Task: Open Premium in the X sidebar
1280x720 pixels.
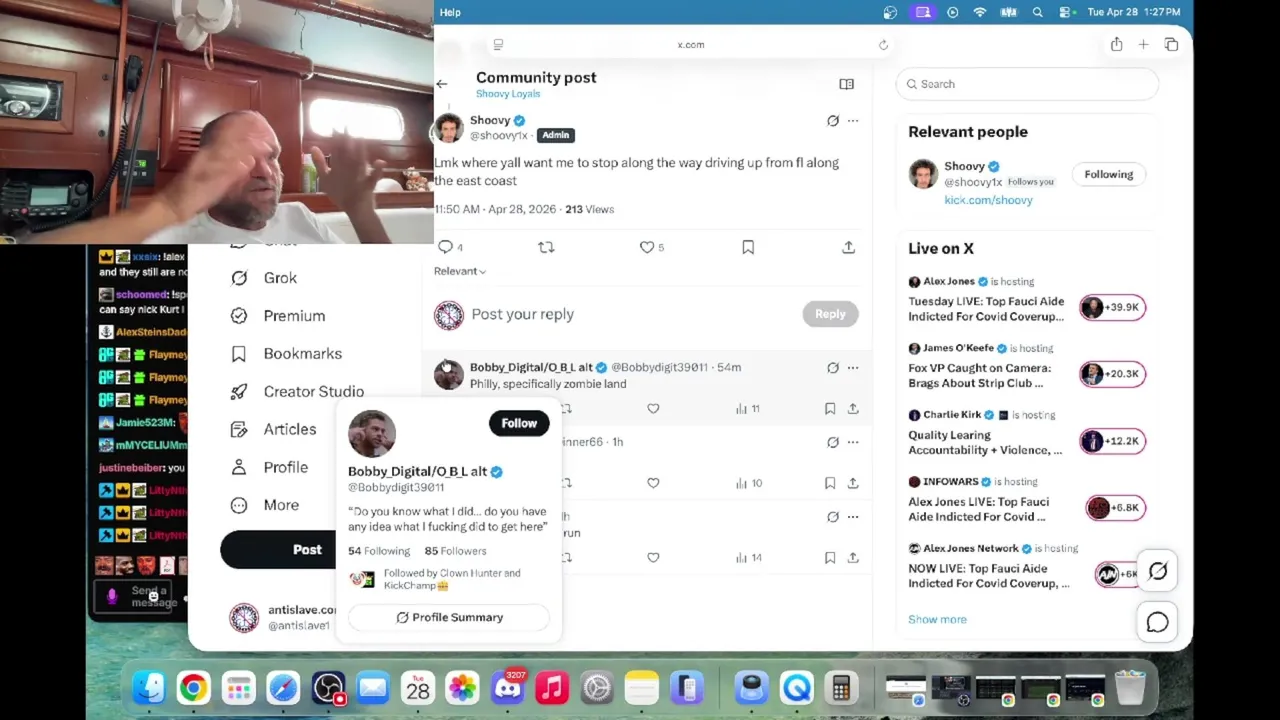Action: [x=278, y=316]
